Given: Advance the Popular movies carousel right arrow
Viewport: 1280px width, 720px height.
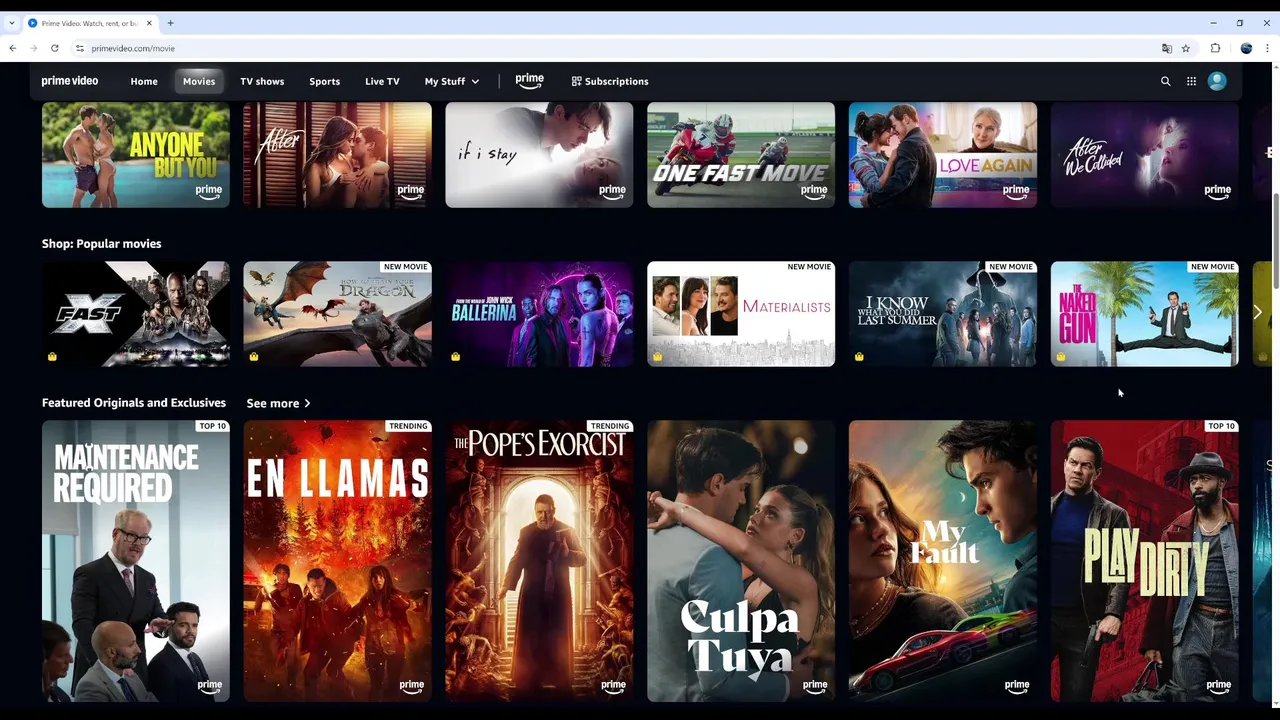Looking at the screenshot, I should coord(1257,313).
